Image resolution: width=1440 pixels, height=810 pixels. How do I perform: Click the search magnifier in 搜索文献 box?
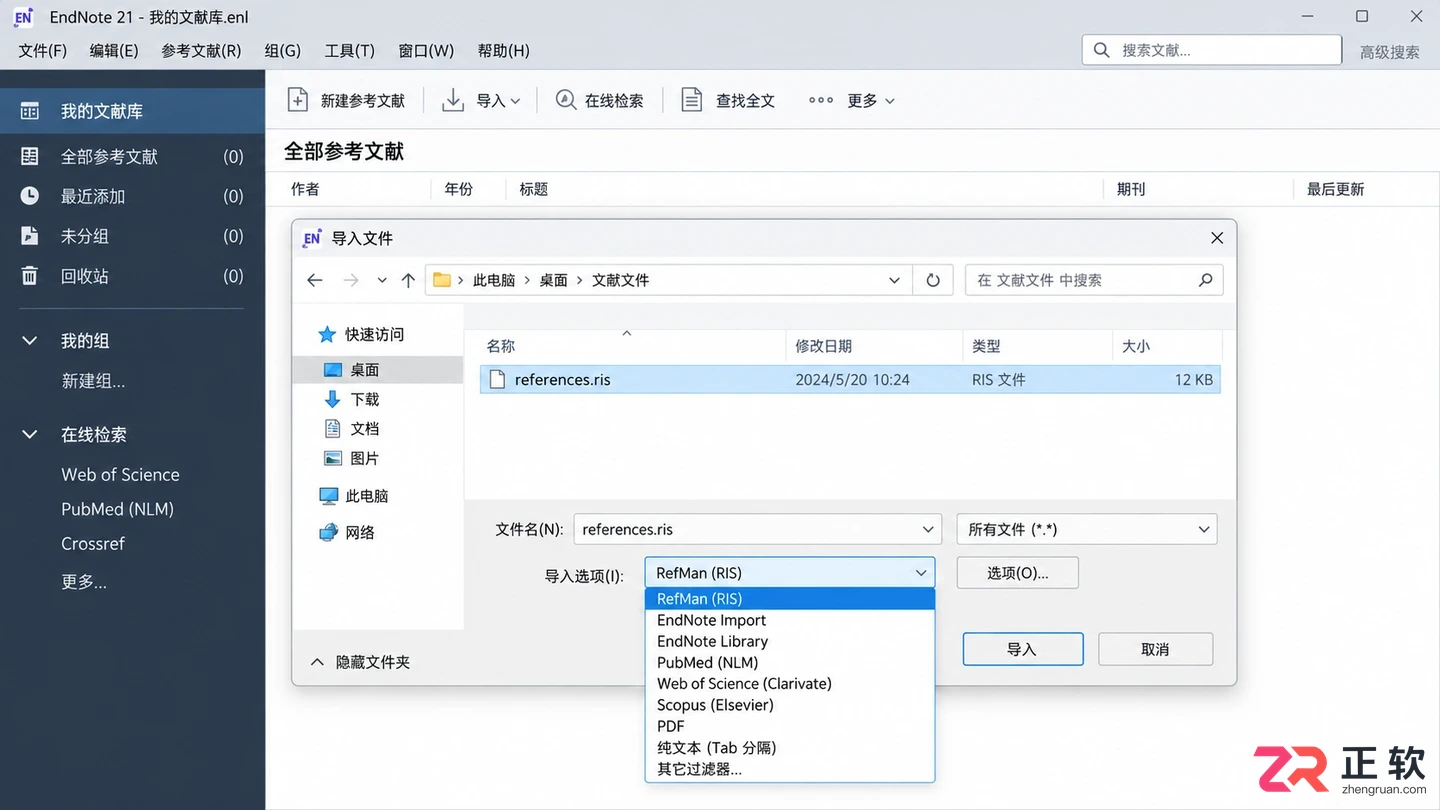pos(1102,50)
